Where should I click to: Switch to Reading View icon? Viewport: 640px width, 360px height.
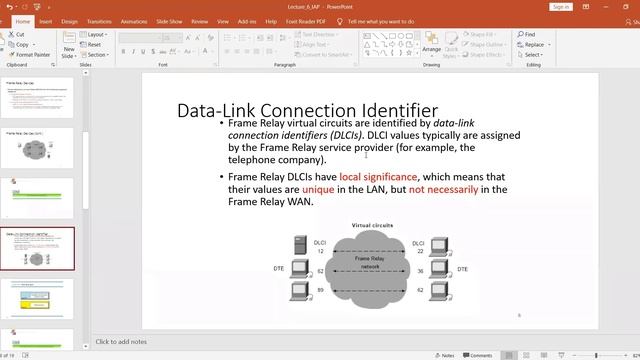click(x=544, y=356)
